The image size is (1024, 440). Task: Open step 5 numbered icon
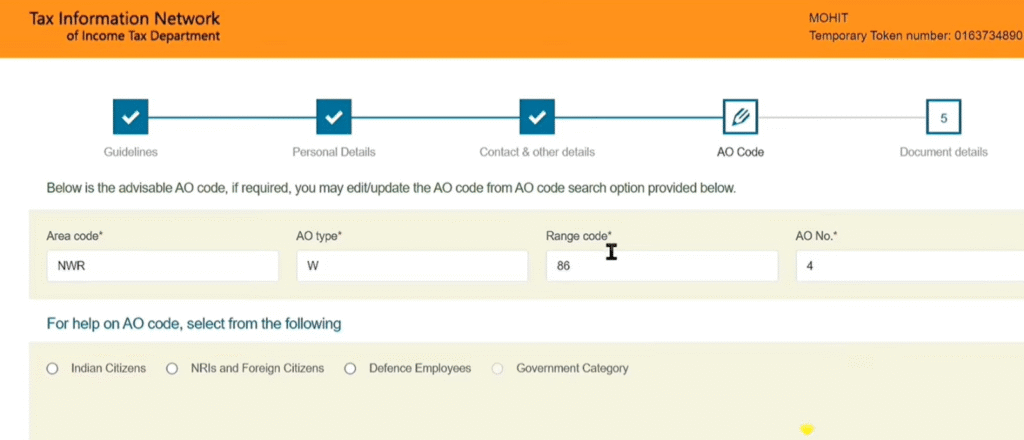click(943, 117)
